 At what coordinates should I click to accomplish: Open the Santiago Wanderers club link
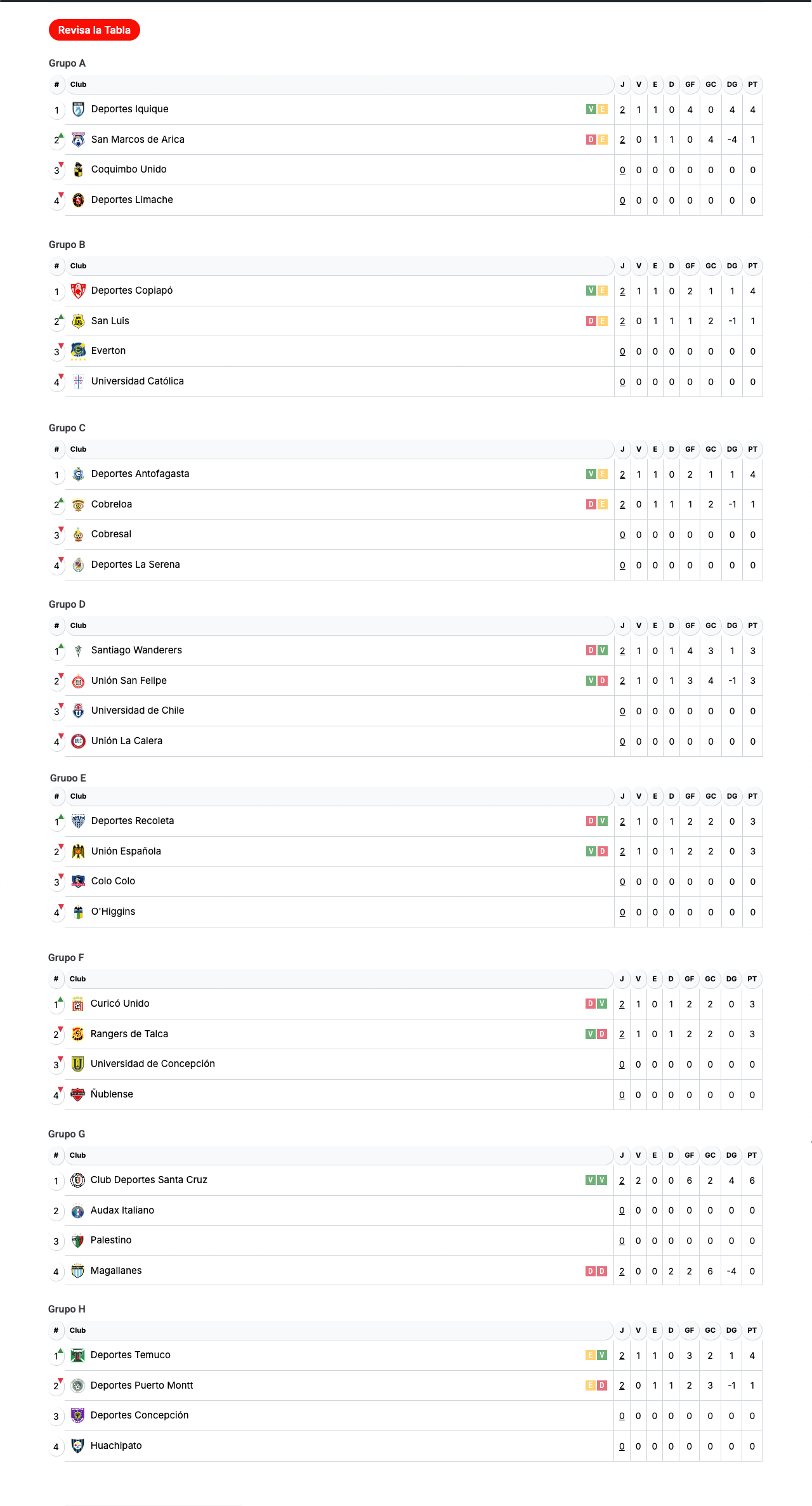point(136,650)
